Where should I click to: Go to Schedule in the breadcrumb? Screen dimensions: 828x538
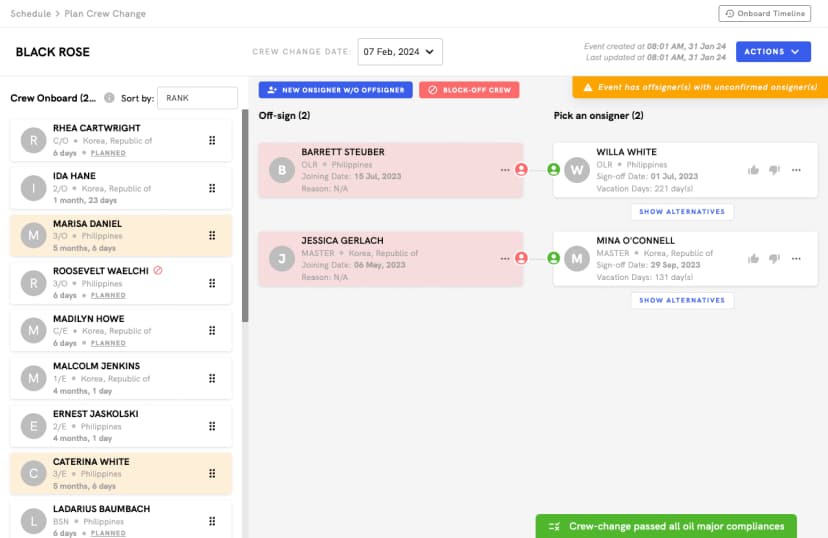30,14
